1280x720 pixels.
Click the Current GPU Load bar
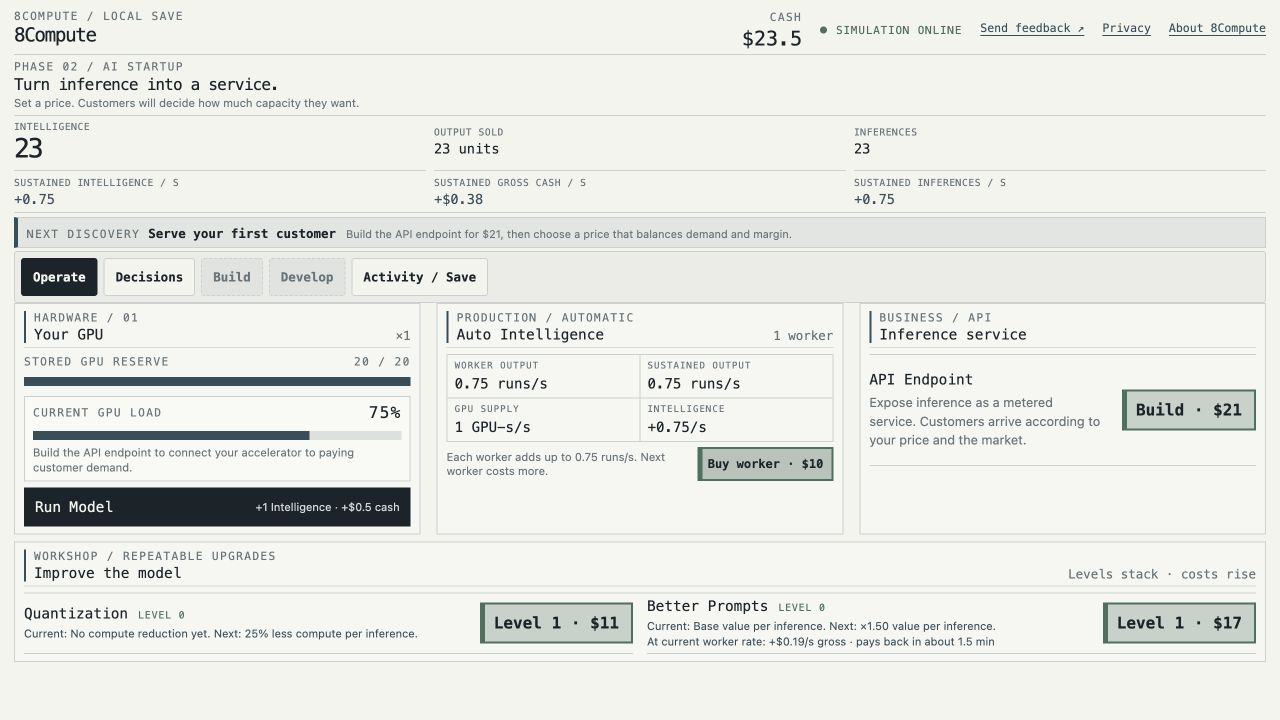pos(217,435)
